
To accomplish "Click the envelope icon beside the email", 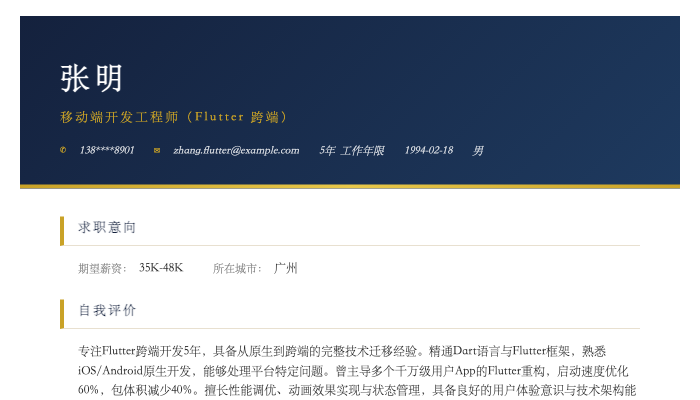I will (x=157, y=150).
